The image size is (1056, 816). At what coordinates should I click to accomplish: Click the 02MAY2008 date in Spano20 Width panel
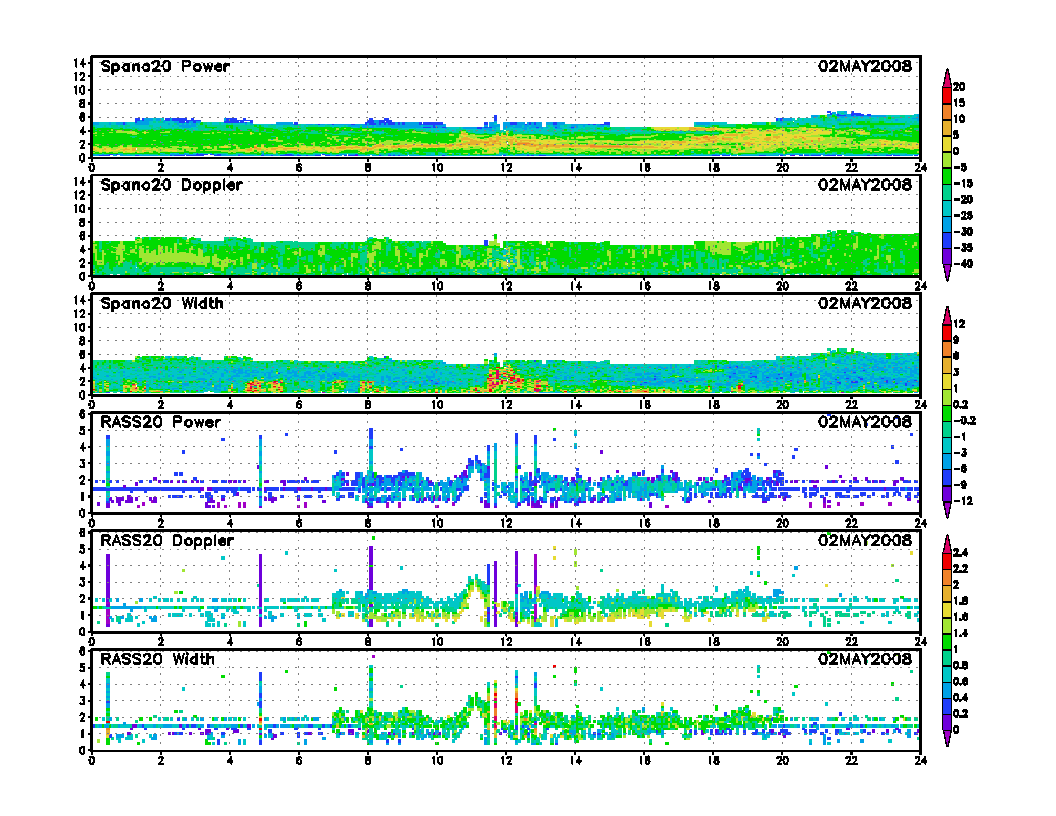click(x=865, y=303)
